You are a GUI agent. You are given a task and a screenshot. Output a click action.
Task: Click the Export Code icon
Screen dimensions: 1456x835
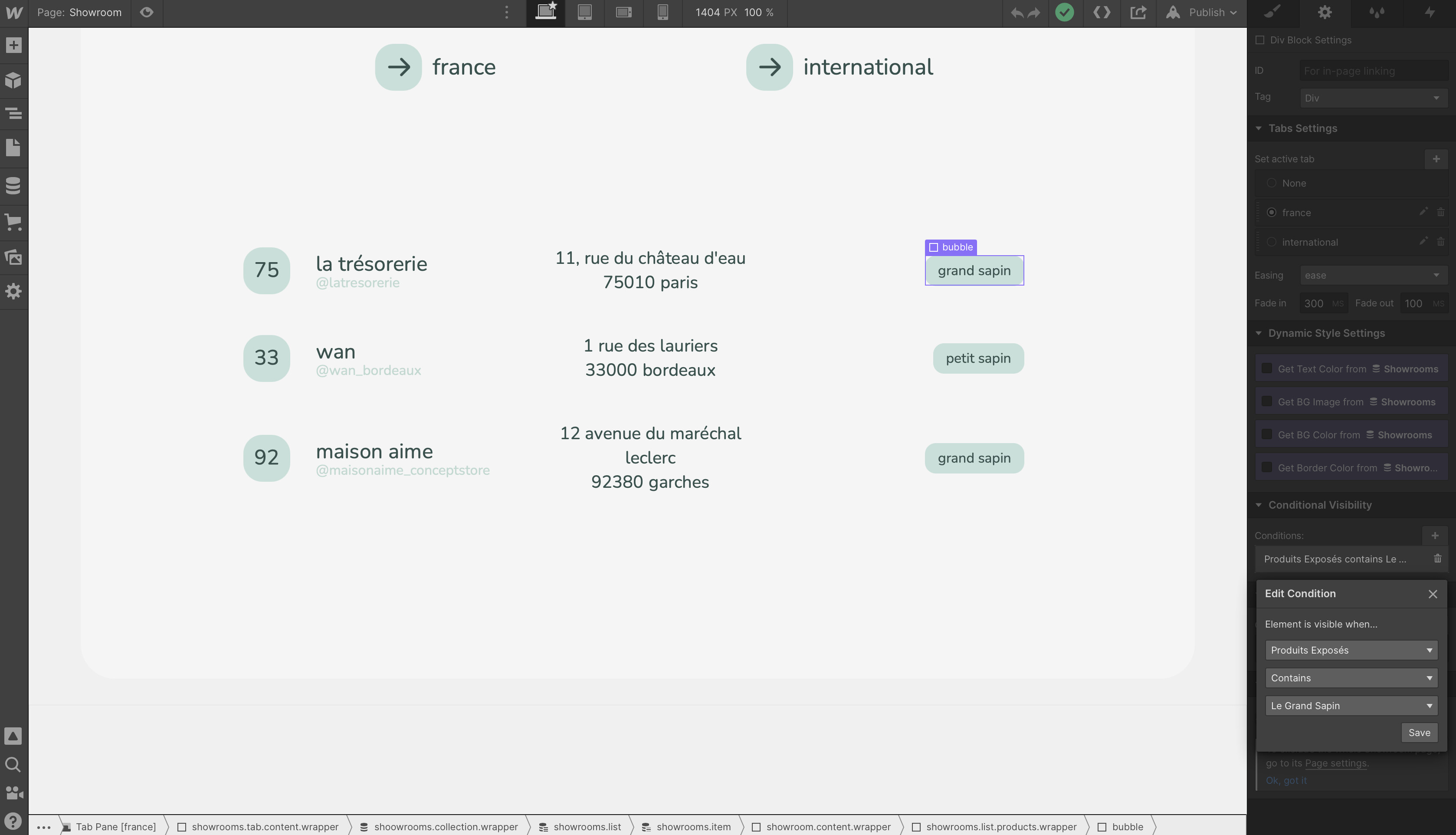tap(1102, 13)
